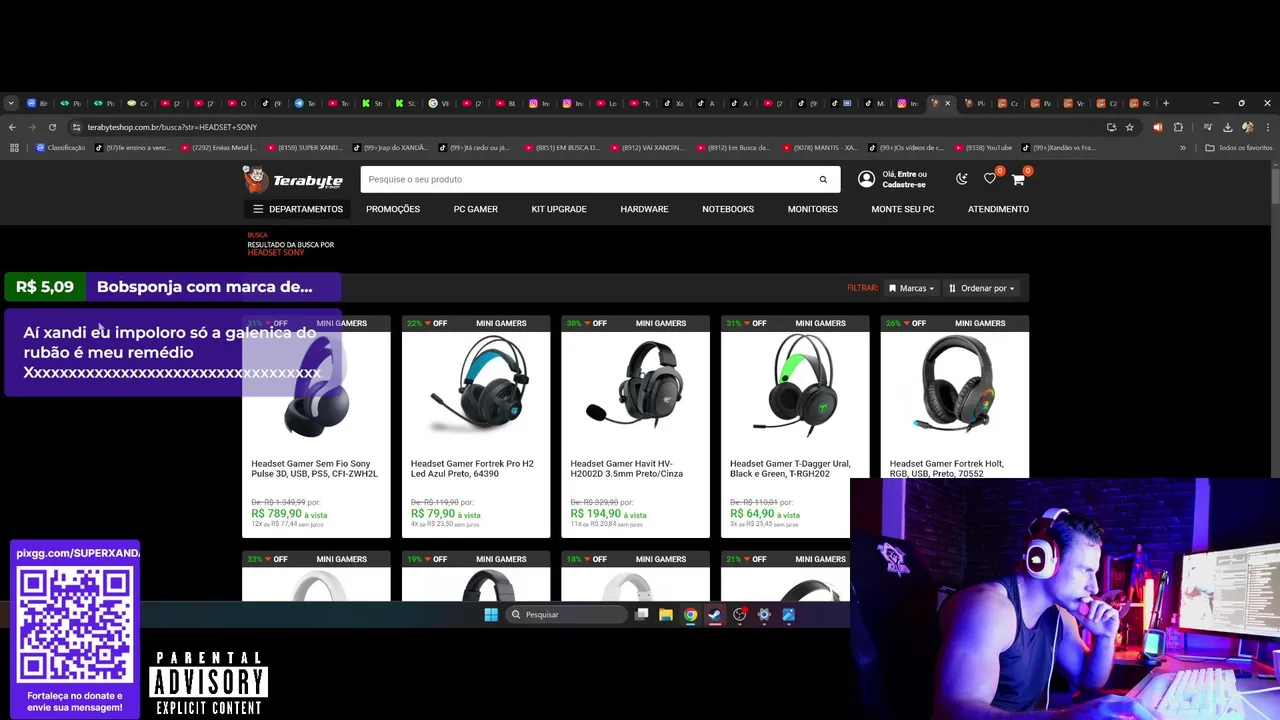Click the R$ 79,90 price text
The width and height of the screenshot is (1280, 720).
[x=432, y=514]
